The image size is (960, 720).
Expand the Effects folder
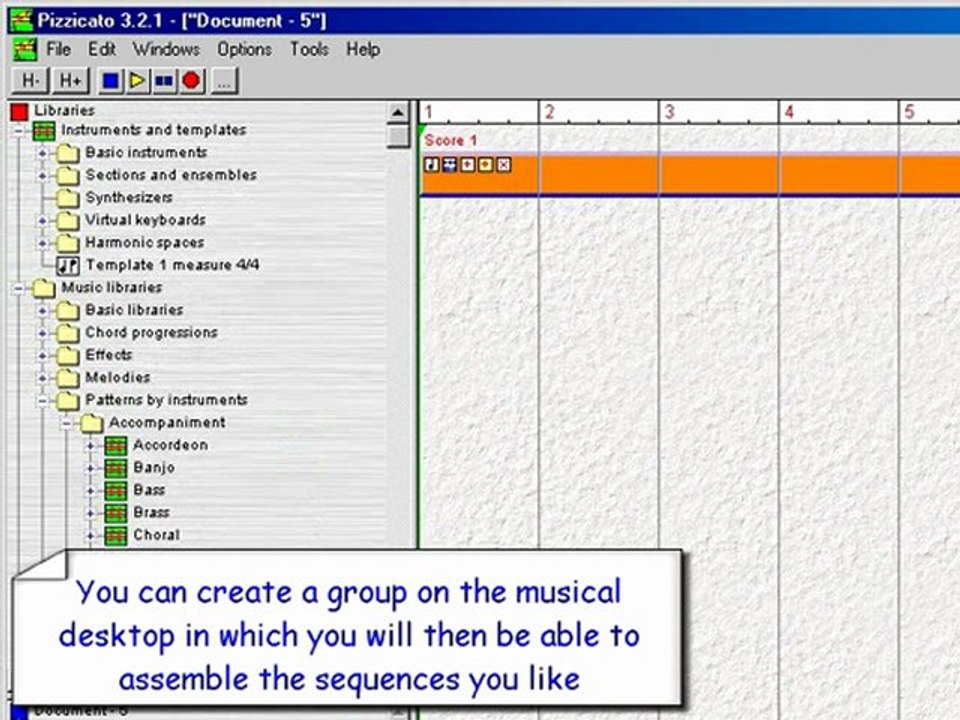pyautogui.click(x=42, y=356)
